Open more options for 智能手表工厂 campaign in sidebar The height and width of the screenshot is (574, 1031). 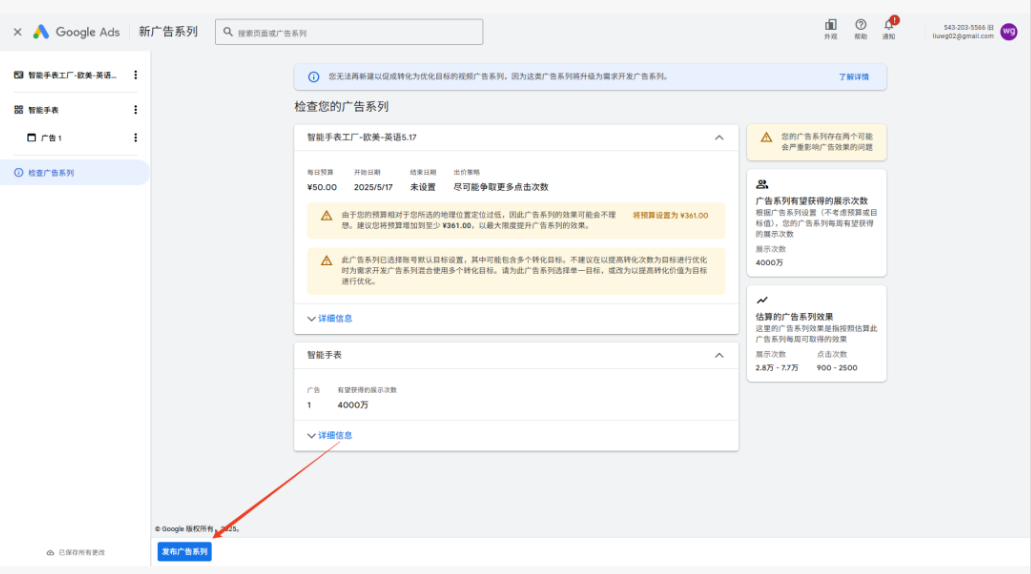(x=135, y=75)
